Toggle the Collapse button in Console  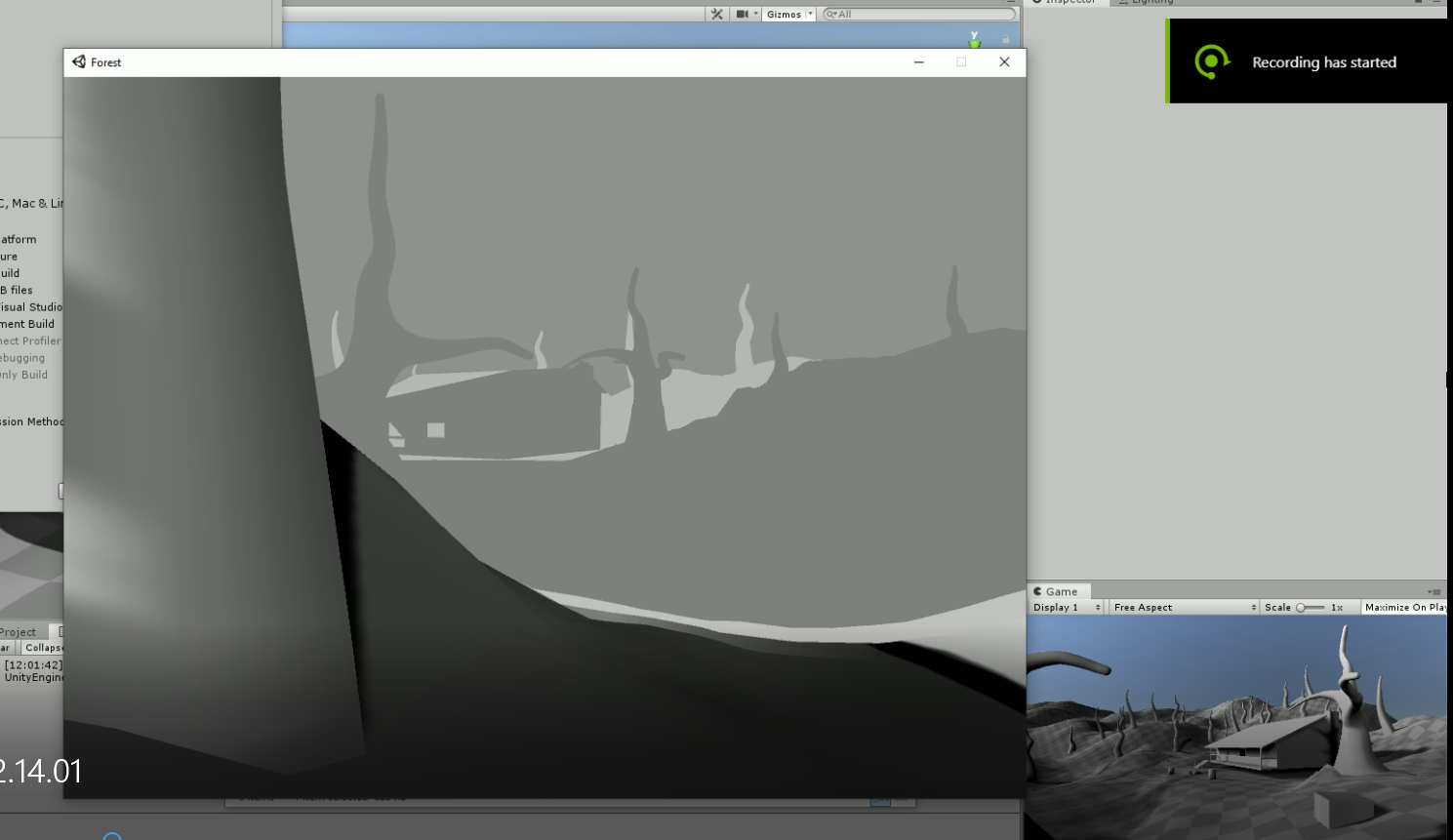pyautogui.click(x=43, y=648)
